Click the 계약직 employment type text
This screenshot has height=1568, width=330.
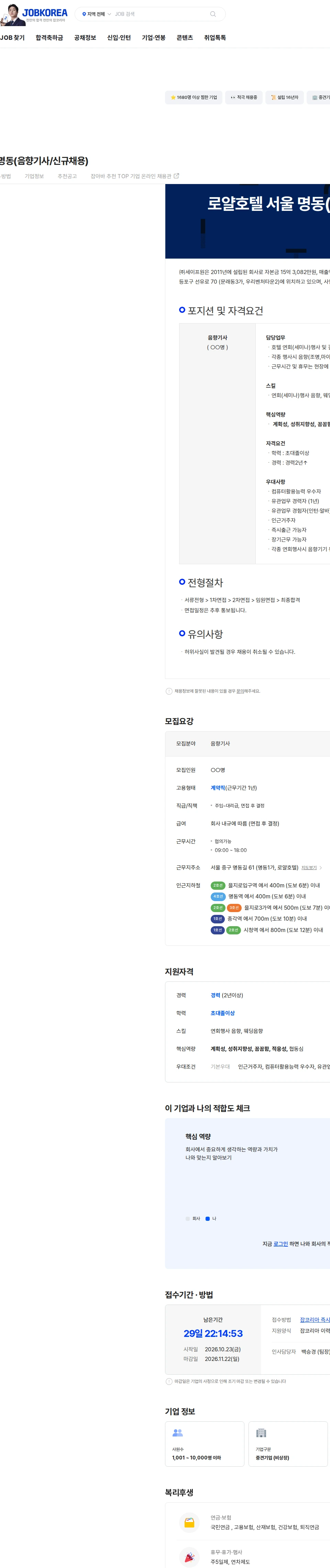[218, 788]
